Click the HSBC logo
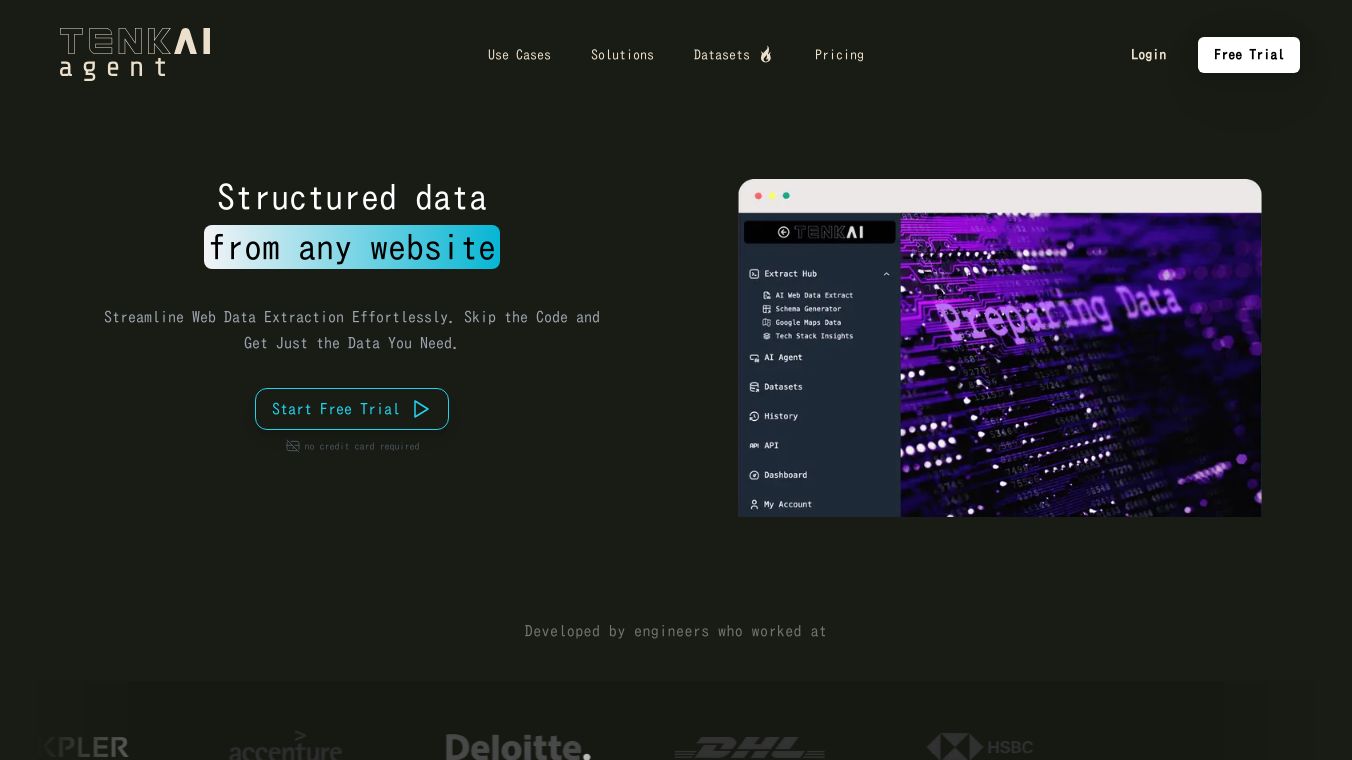 (x=980, y=746)
